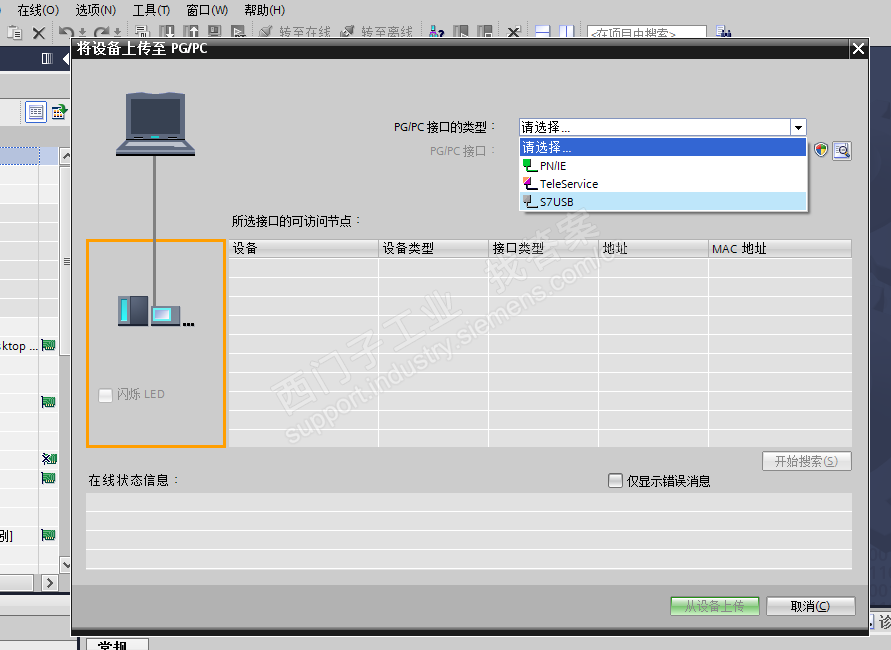Open the 在线(O) menu
This screenshot has height=650, width=891.
click(38, 10)
